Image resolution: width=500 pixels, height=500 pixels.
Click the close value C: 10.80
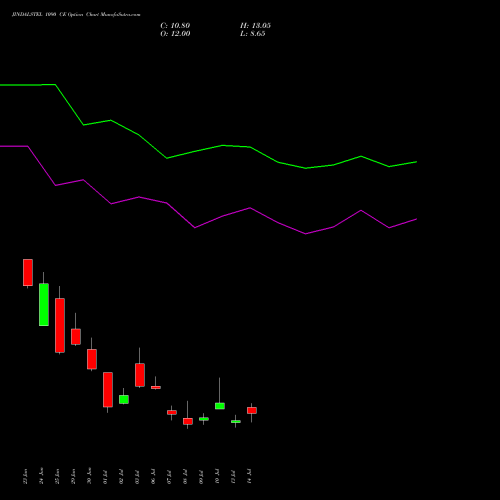pos(175,26)
